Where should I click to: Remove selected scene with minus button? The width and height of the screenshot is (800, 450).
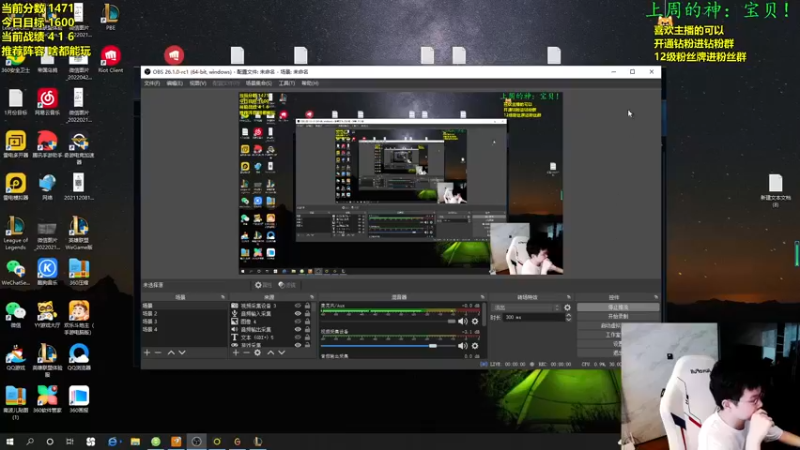pos(158,353)
